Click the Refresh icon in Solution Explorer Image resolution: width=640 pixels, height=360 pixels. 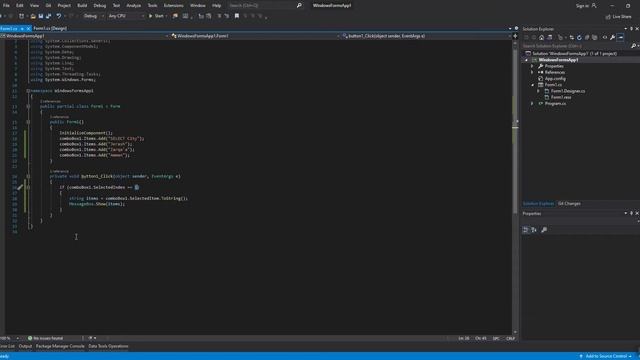click(579, 38)
